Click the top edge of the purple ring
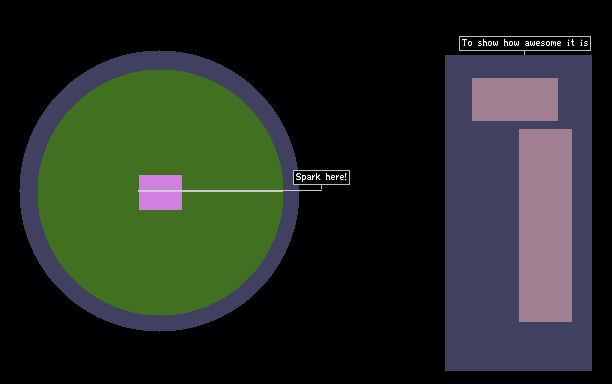This screenshot has height=384, width=612. pyautogui.click(x=159, y=60)
